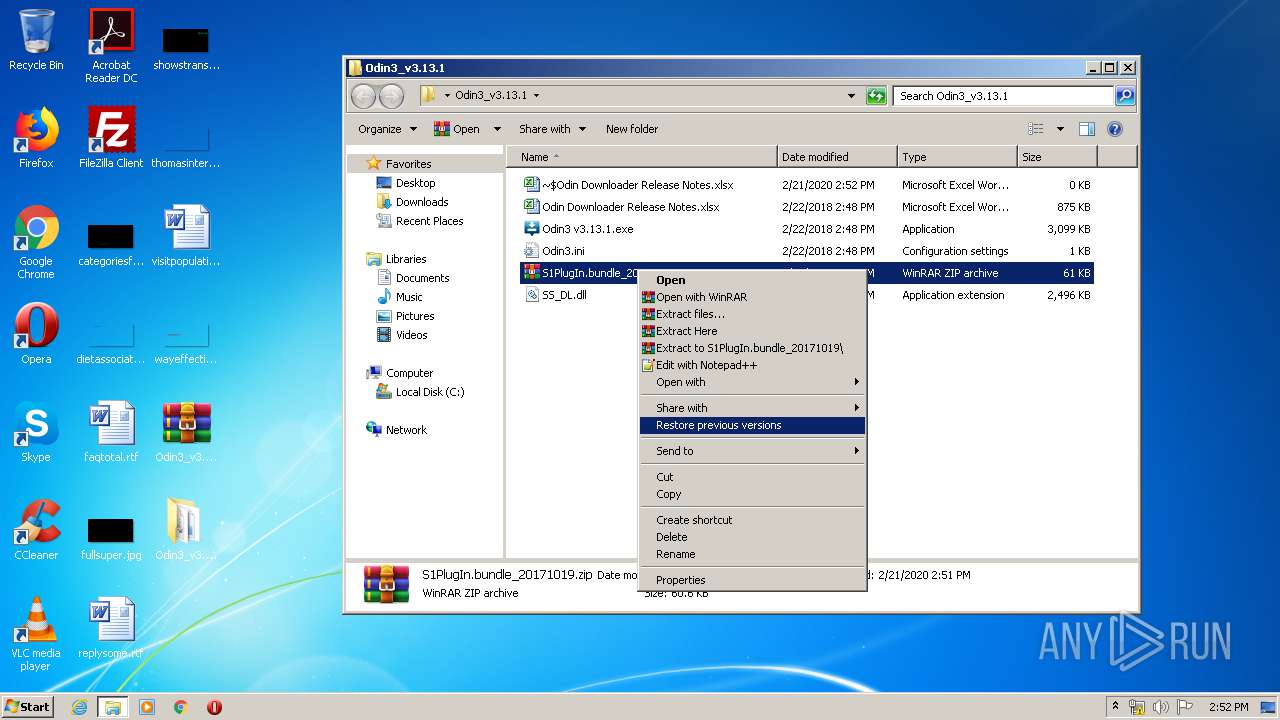Select Extract files... option
The image size is (1280, 720).
point(752,314)
